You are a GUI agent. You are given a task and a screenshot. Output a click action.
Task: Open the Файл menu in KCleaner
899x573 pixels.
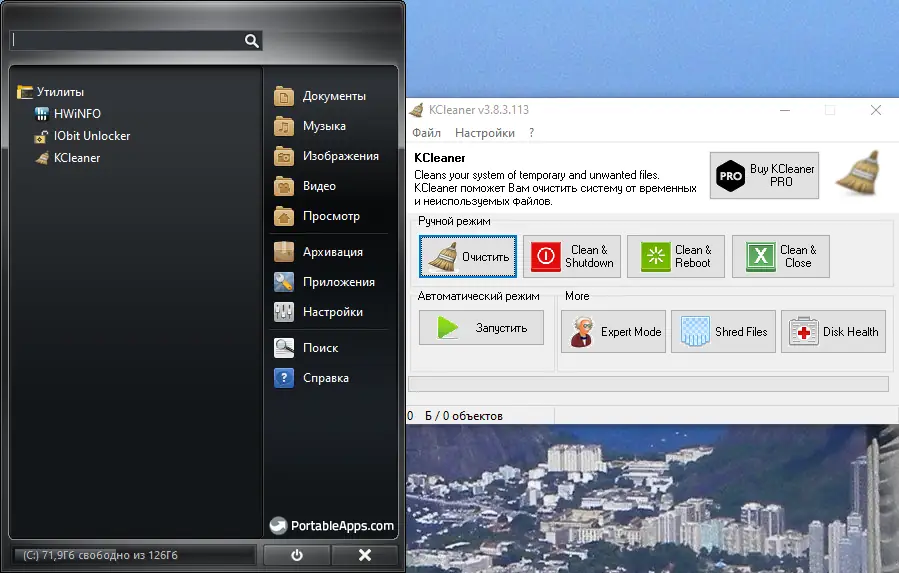pyautogui.click(x=427, y=133)
